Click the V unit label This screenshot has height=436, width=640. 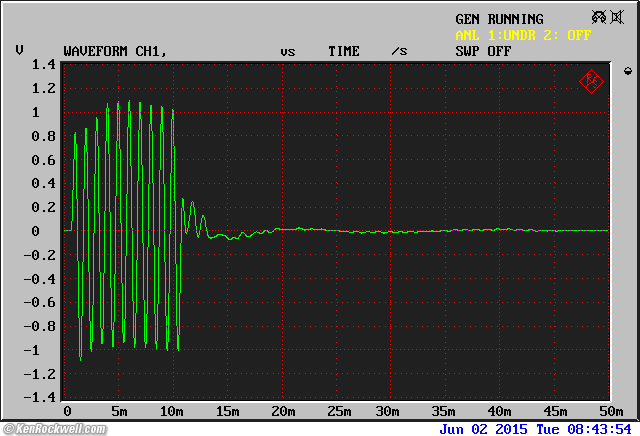coord(19,50)
